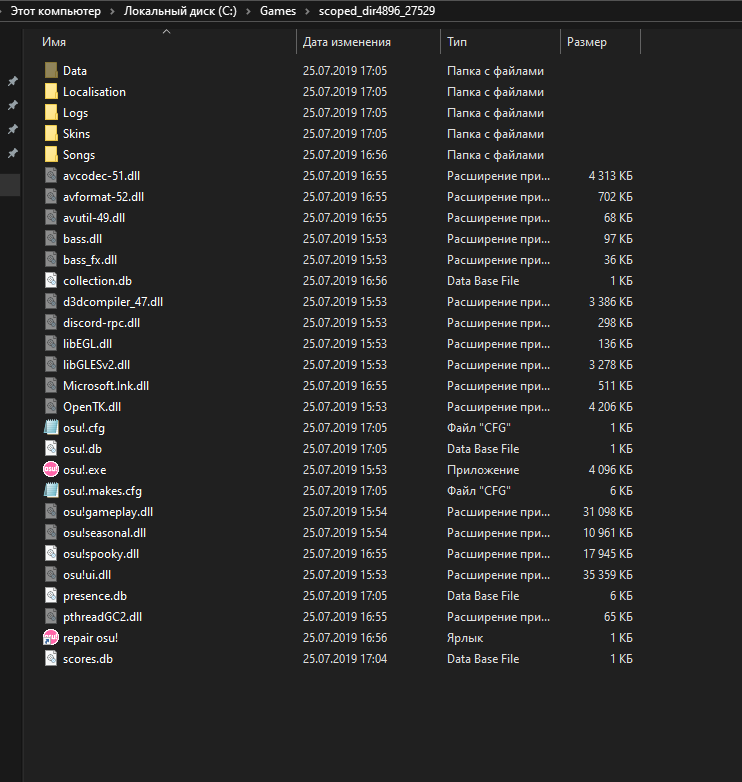
Task: Click the libEGL.dll file icon
Action: point(51,343)
